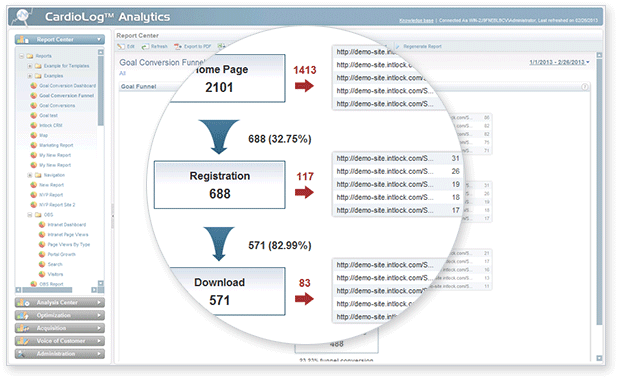Select the demo-site URL row with value 17
The height and width of the screenshot is (379, 618).
[x=398, y=210]
